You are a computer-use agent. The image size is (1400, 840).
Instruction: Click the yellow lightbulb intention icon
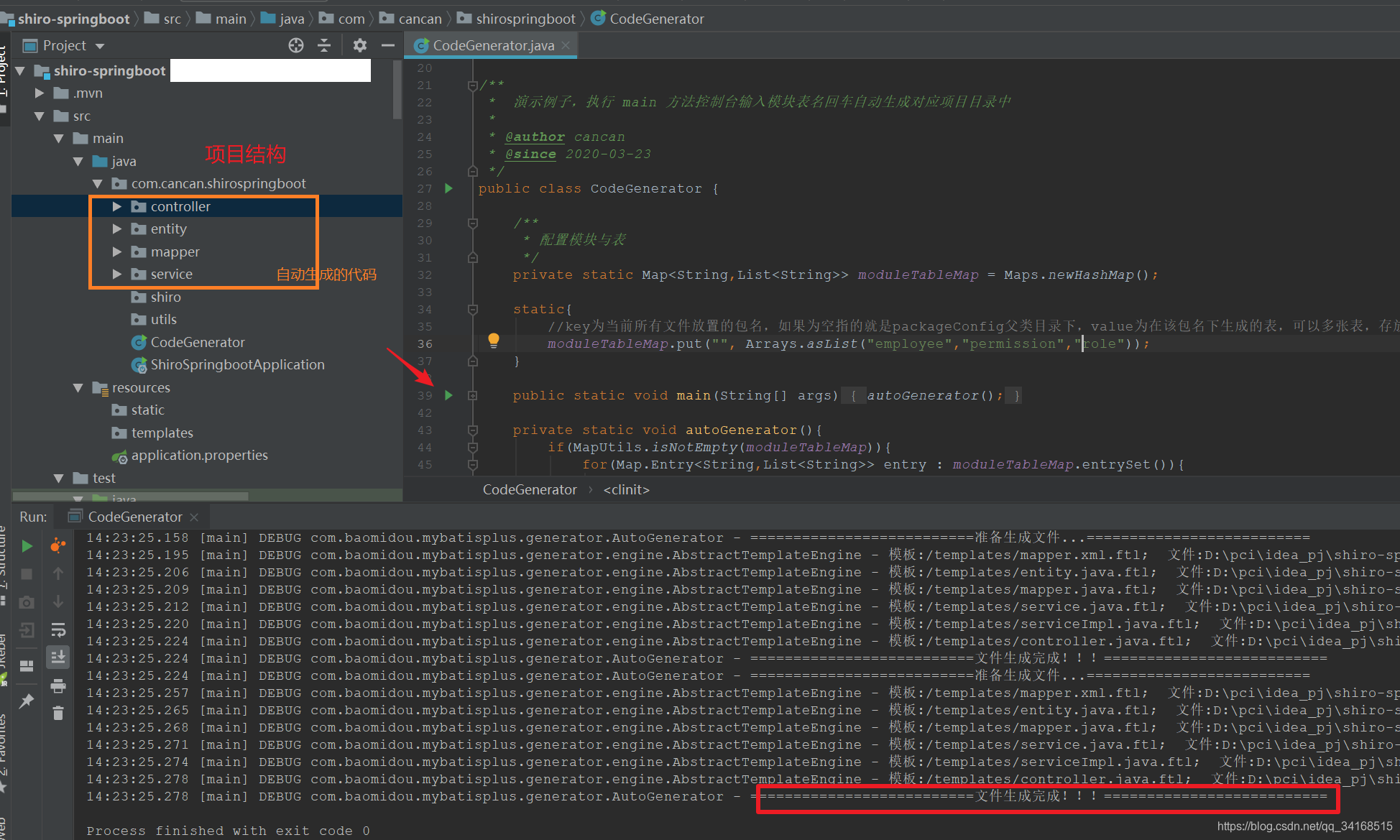coord(494,341)
